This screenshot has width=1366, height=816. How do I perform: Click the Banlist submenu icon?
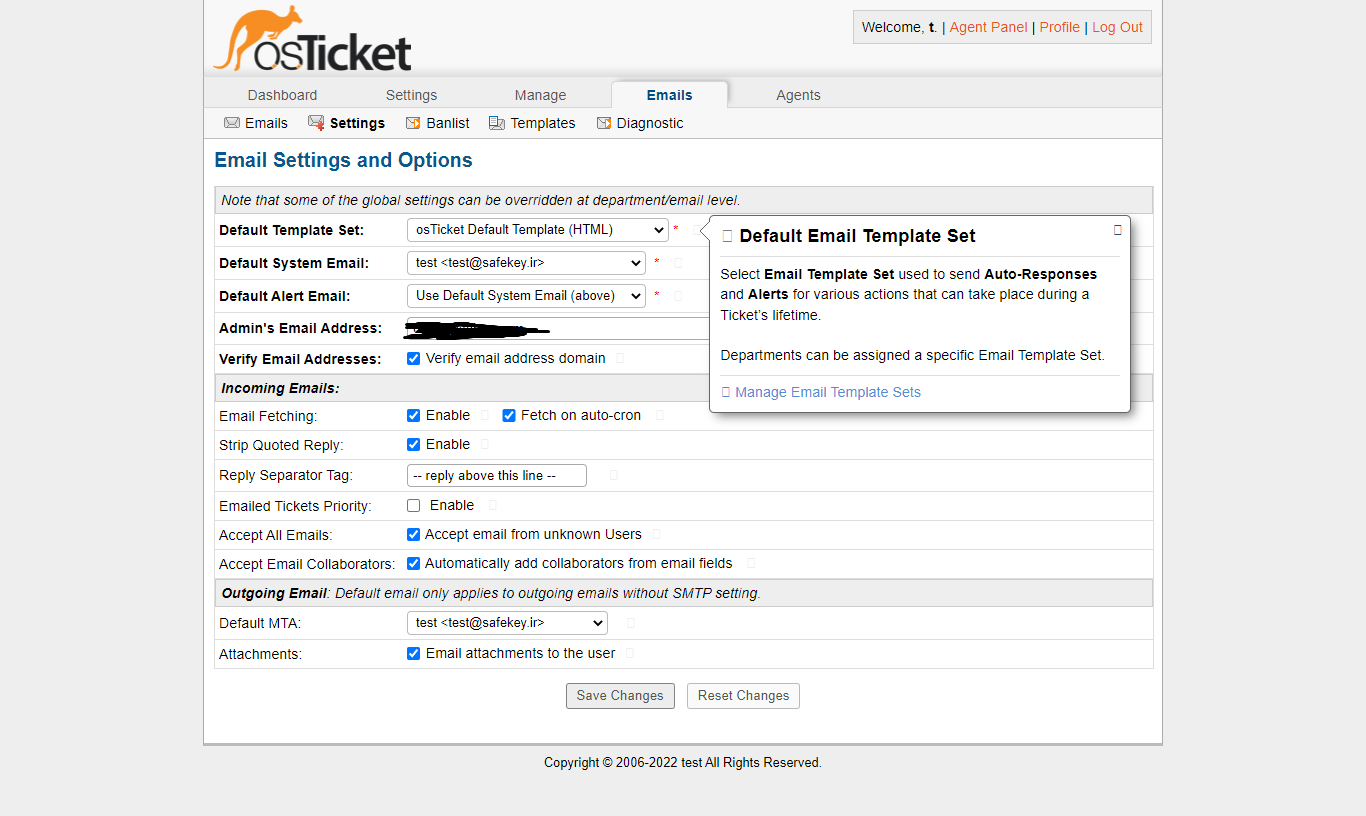coord(413,123)
